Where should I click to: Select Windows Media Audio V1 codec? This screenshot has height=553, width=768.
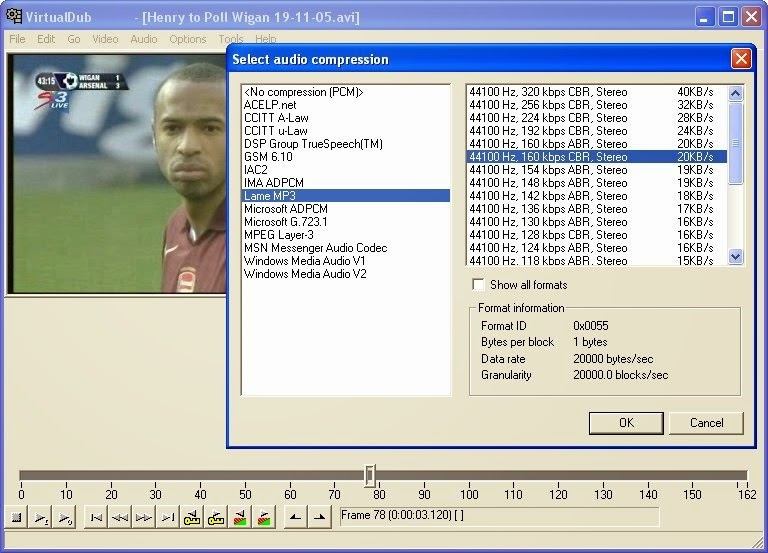click(x=346, y=261)
